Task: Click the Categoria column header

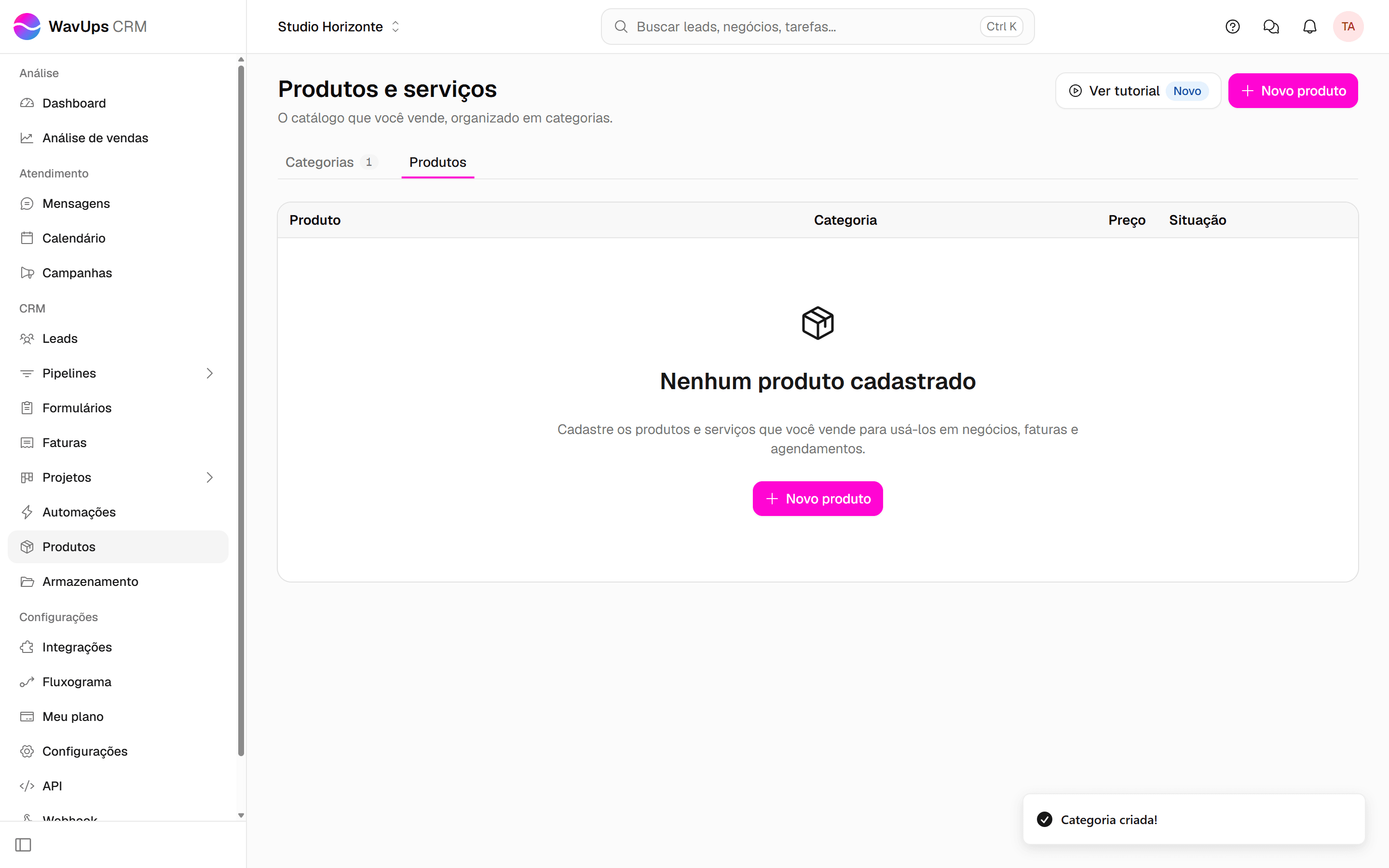Action: click(x=845, y=220)
